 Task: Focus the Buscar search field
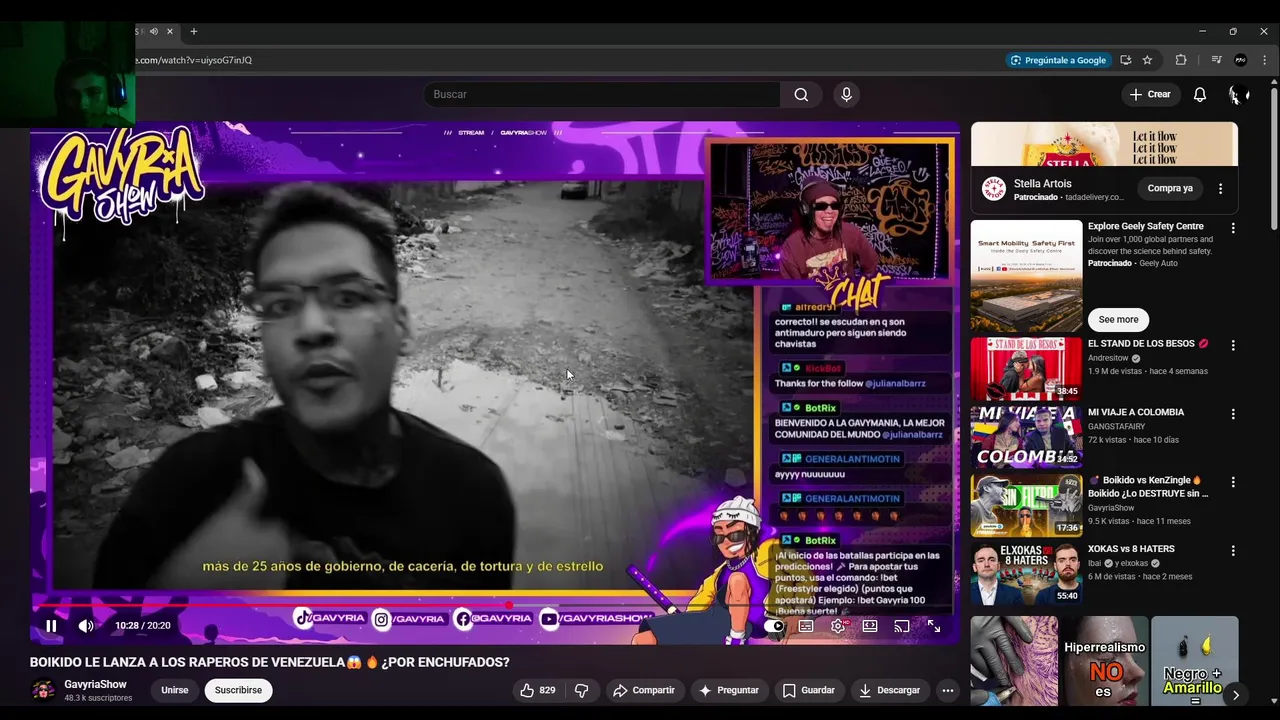click(x=602, y=94)
